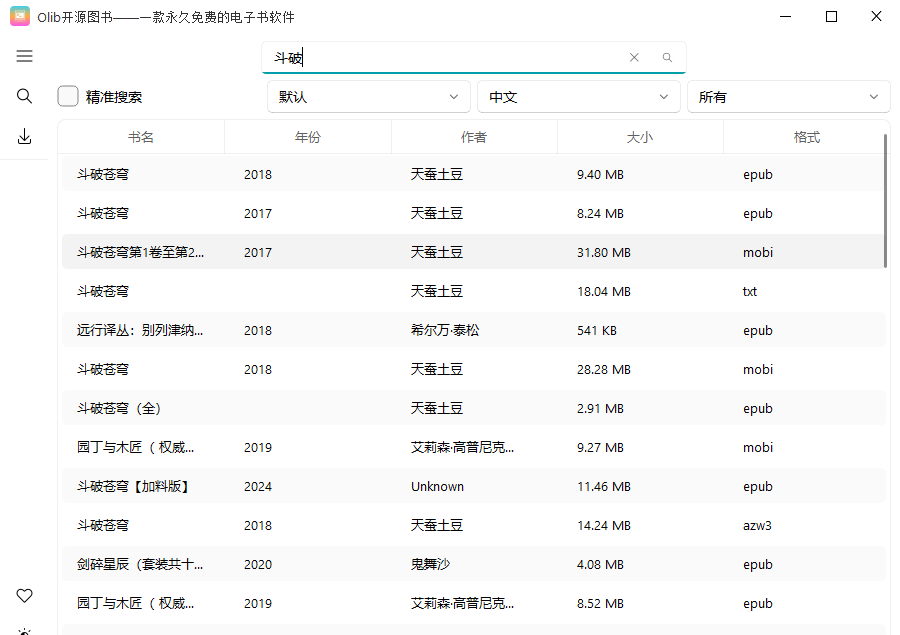Click the 年份 column header
Viewport: 900px width, 635px height.
click(308, 137)
